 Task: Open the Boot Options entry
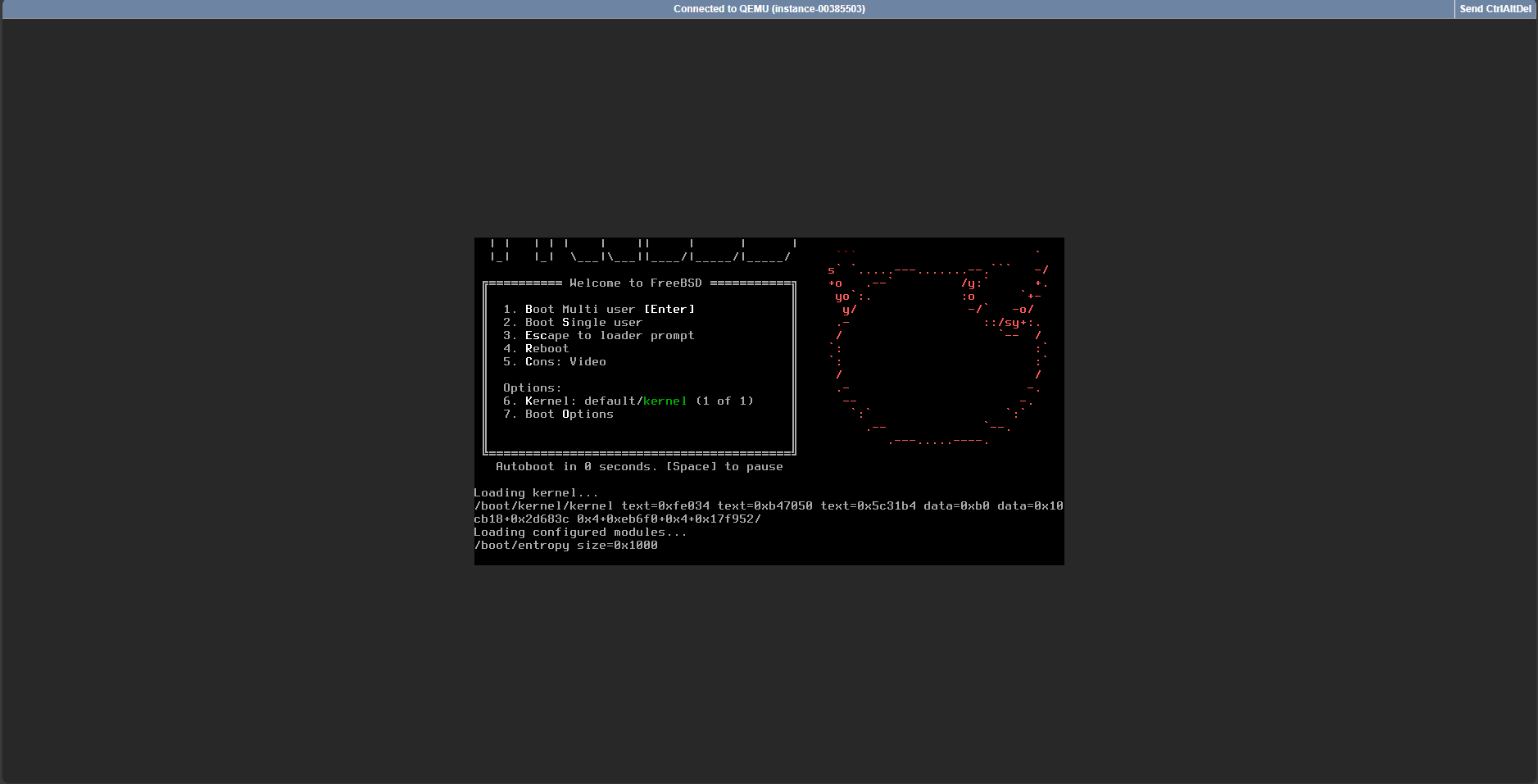[x=558, y=414]
